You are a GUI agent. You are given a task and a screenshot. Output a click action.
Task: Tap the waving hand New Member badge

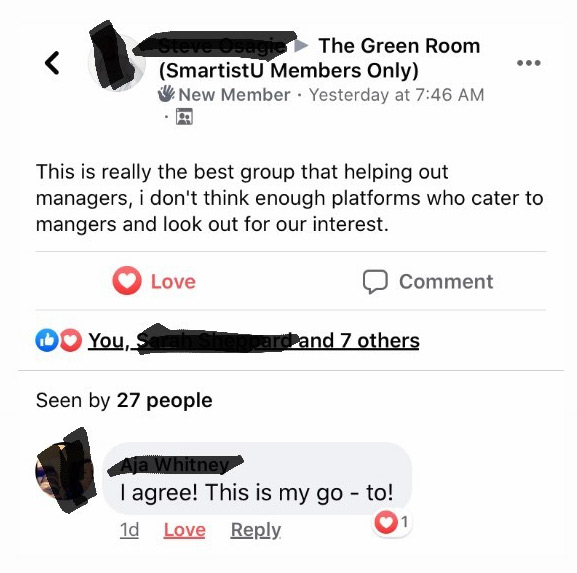[166, 94]
